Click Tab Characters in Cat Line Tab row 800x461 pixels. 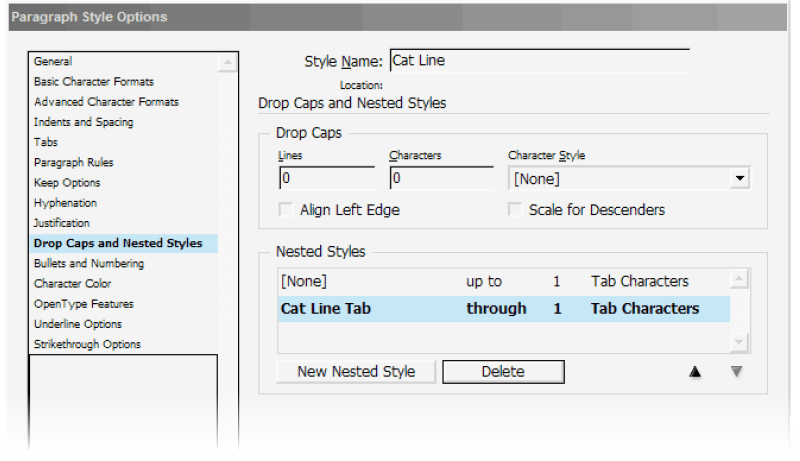(x=645, y=309)
